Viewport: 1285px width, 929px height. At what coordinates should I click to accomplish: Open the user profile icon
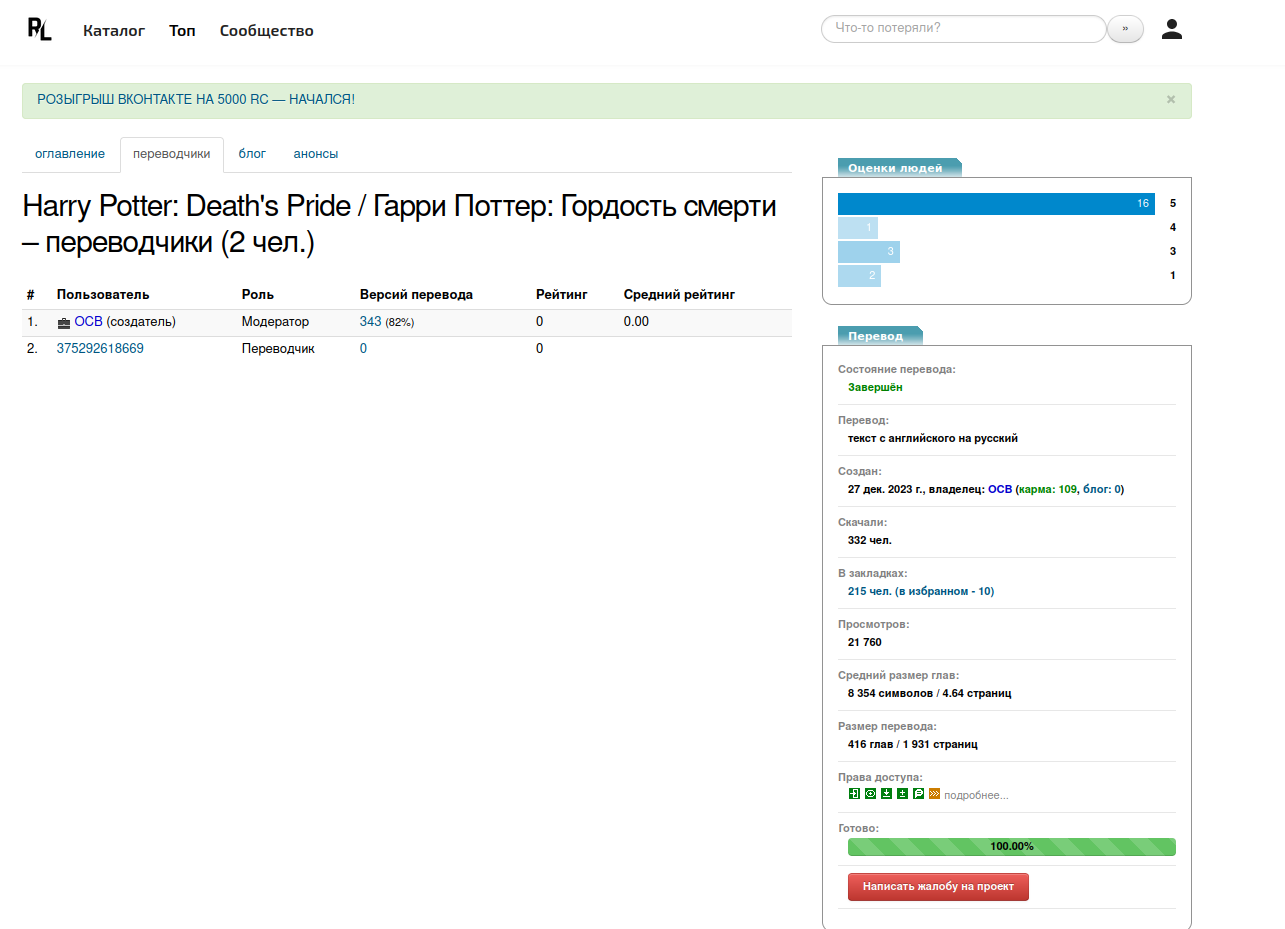click(1171, 29)
